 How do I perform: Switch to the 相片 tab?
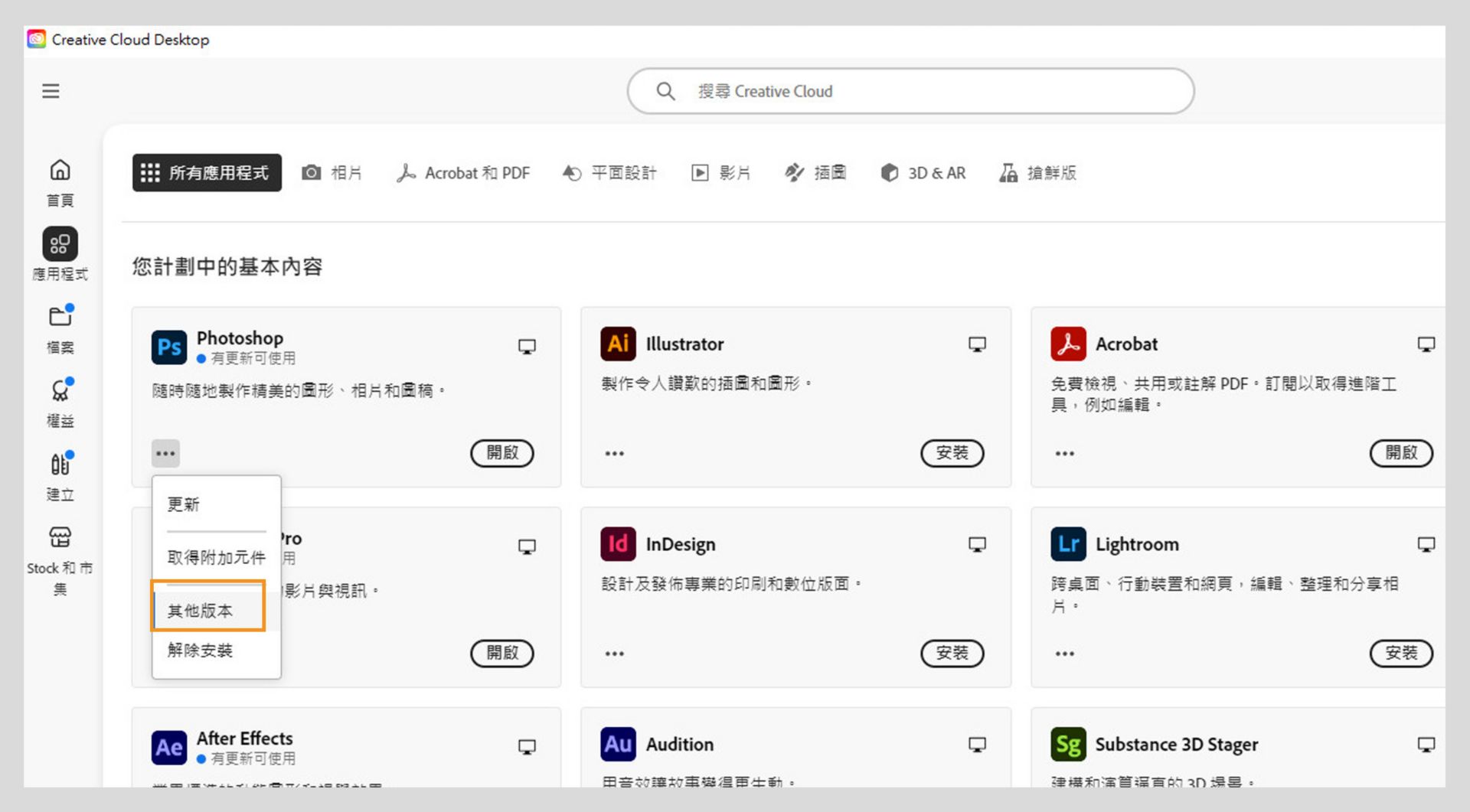[332, 173]
